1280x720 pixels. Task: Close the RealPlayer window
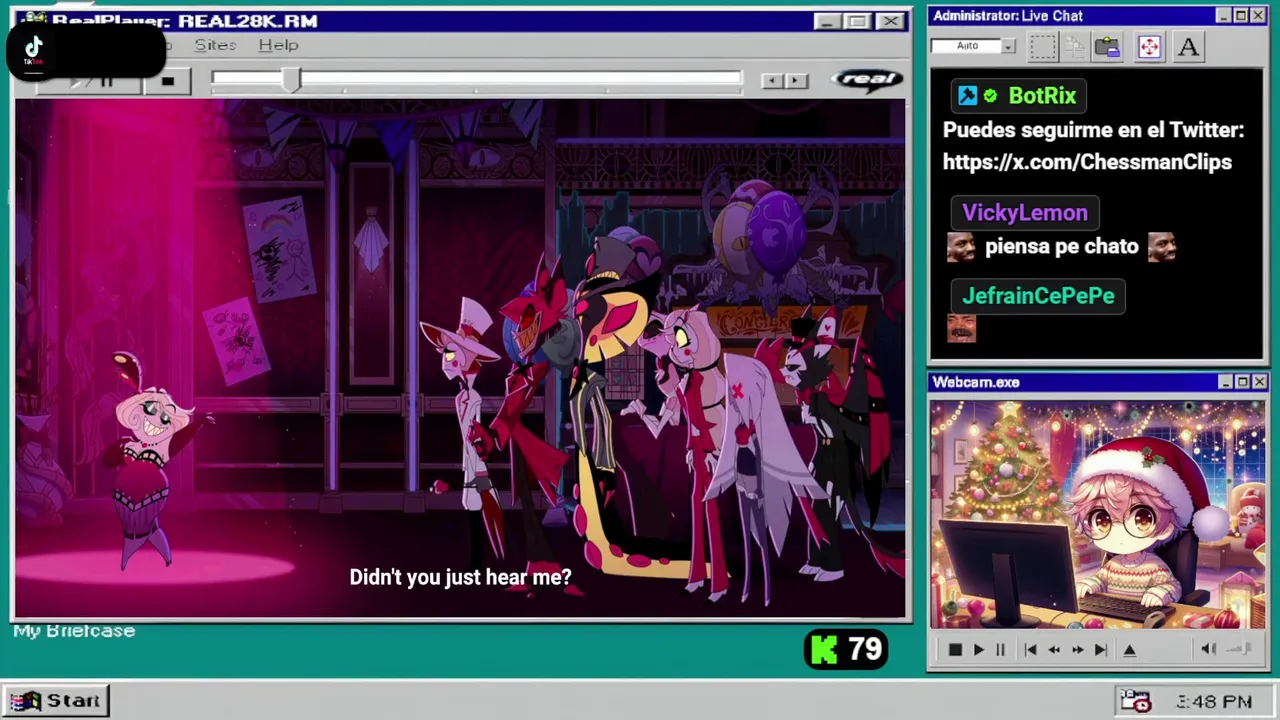(x=890, y=21)
